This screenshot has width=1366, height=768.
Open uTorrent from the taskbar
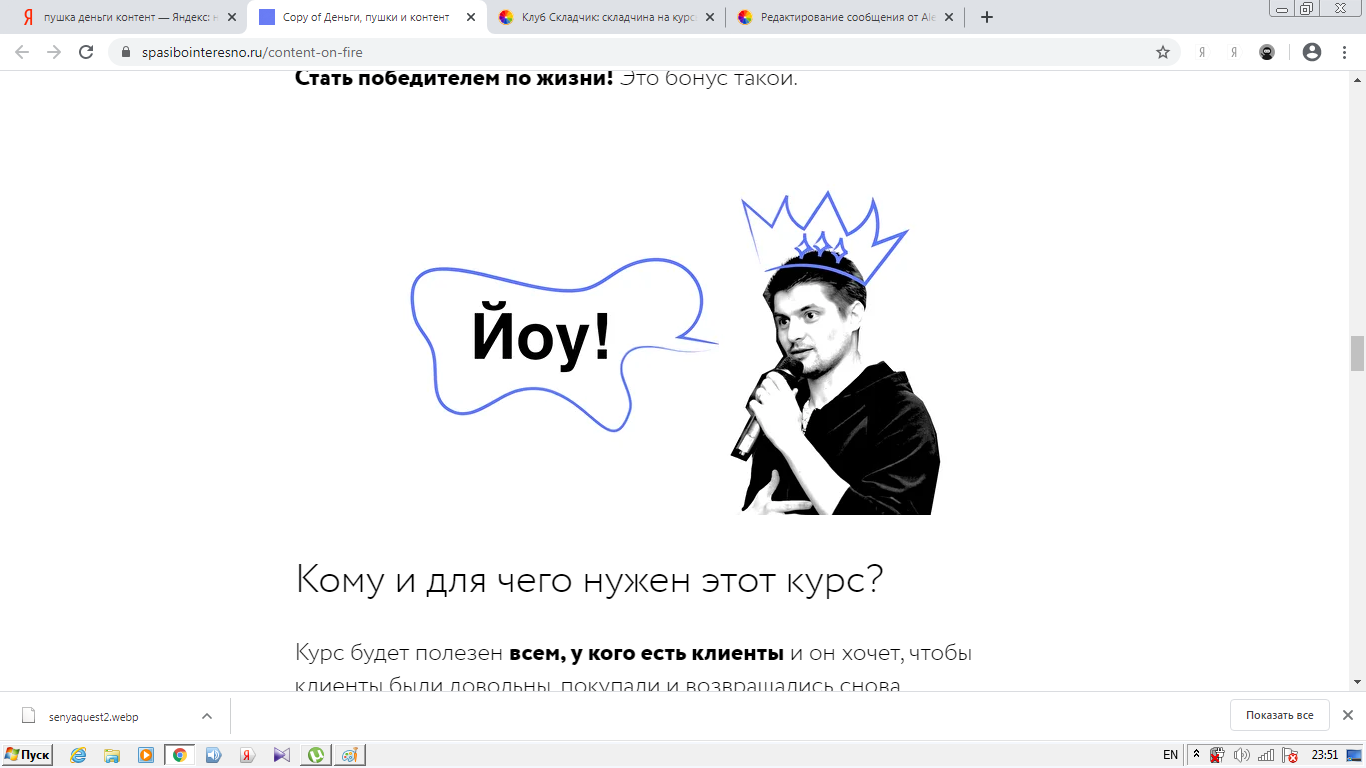coord(315,755)
